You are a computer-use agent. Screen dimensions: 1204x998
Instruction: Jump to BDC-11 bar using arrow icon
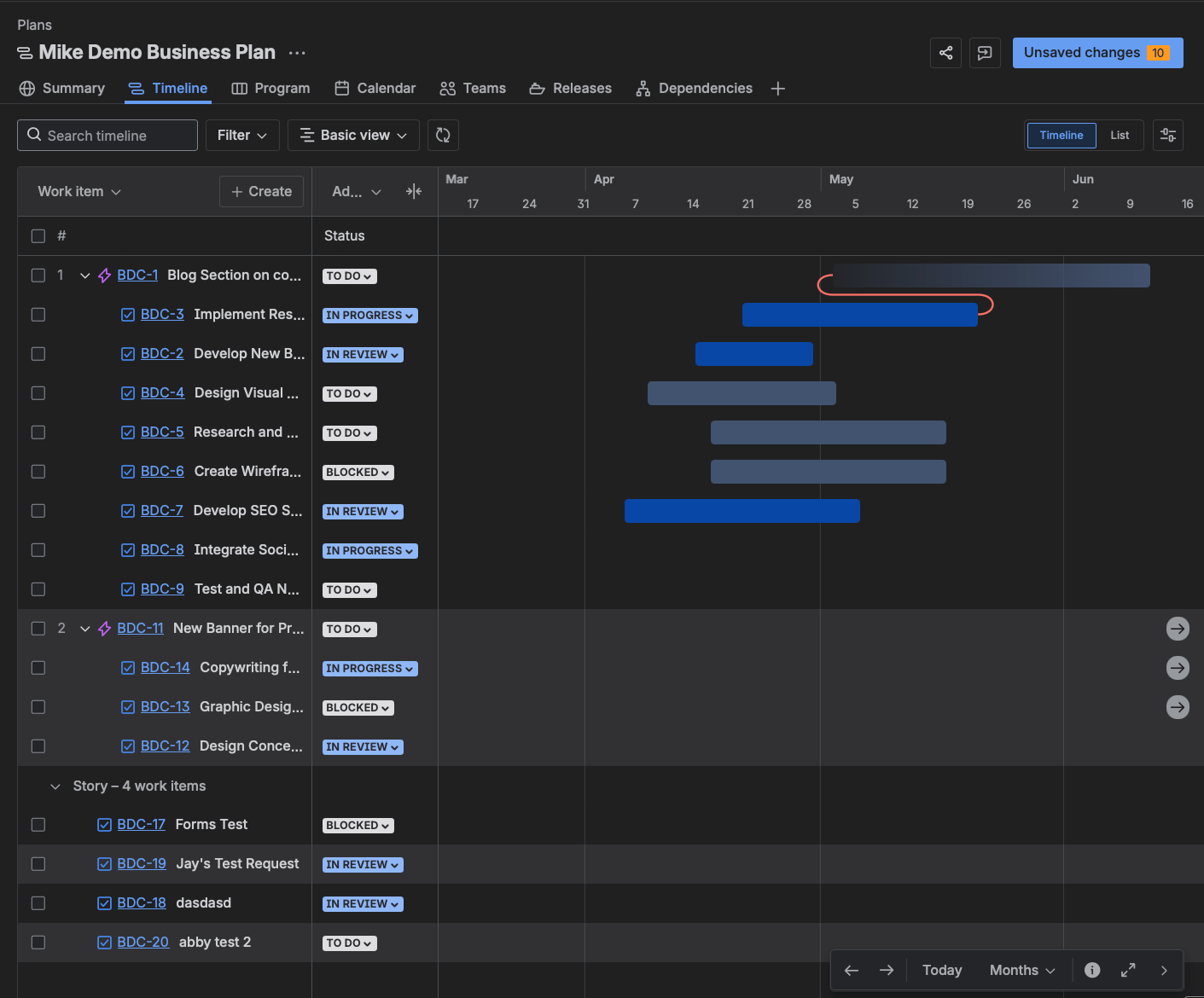[x=1178, y=629]
